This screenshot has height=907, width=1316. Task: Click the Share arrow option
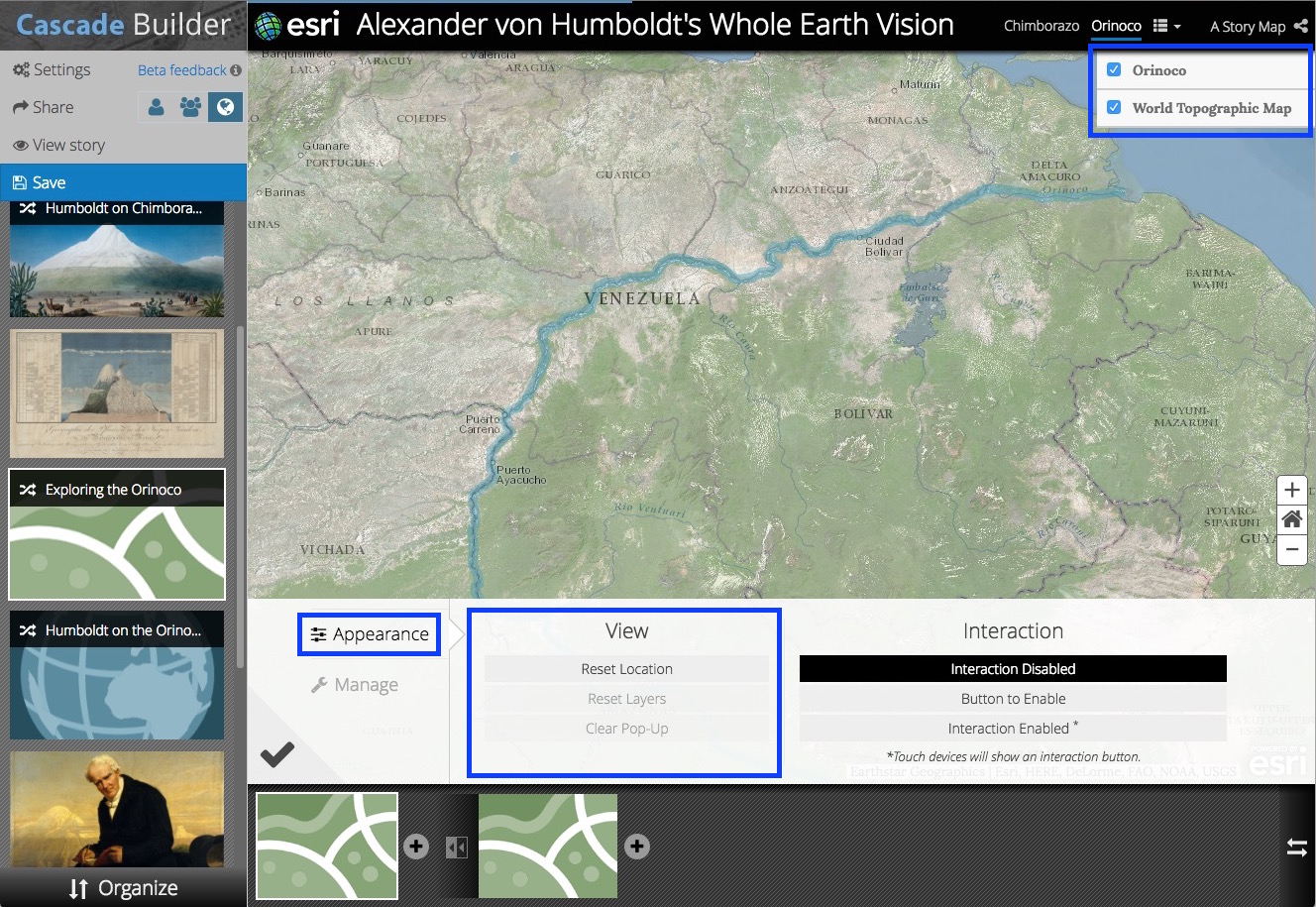[44, 107]
